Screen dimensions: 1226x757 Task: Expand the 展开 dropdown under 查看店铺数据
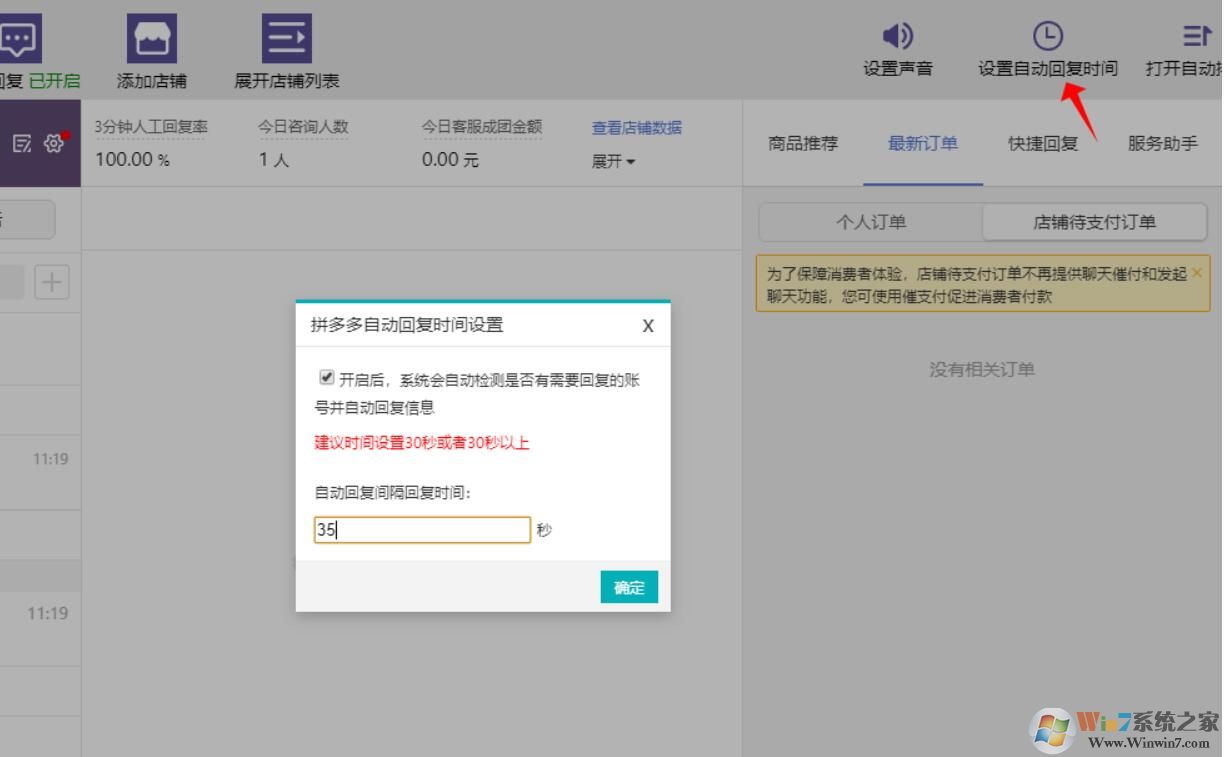[615, 160]
